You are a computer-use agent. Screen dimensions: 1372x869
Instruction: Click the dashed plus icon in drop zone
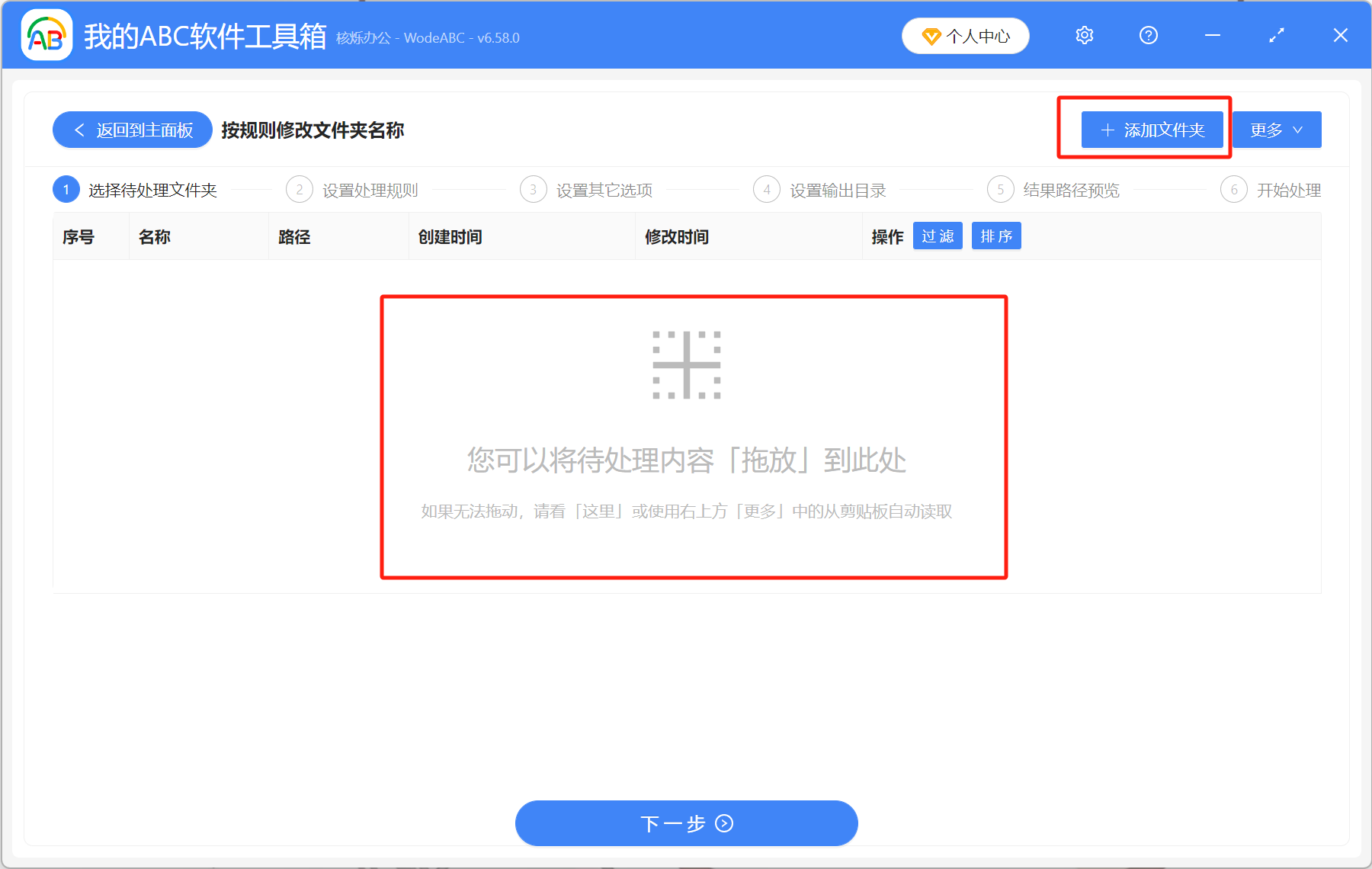tap(686, 365)
